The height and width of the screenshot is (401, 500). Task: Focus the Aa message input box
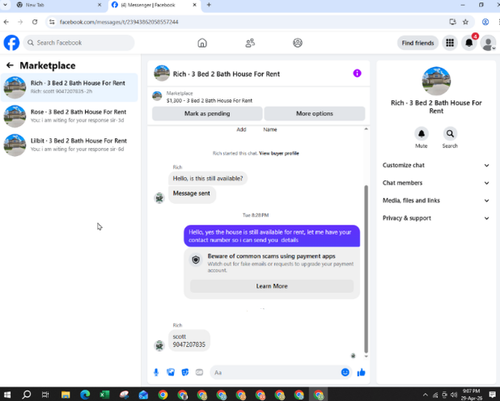pos(275,372)
